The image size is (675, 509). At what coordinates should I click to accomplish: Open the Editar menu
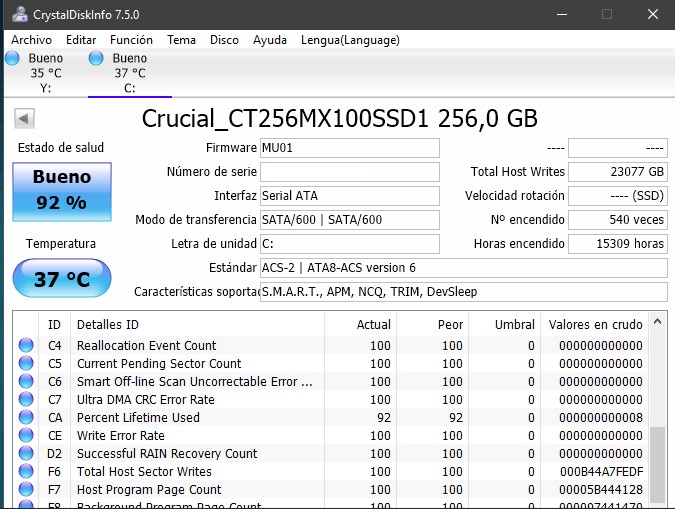[81, 40]
